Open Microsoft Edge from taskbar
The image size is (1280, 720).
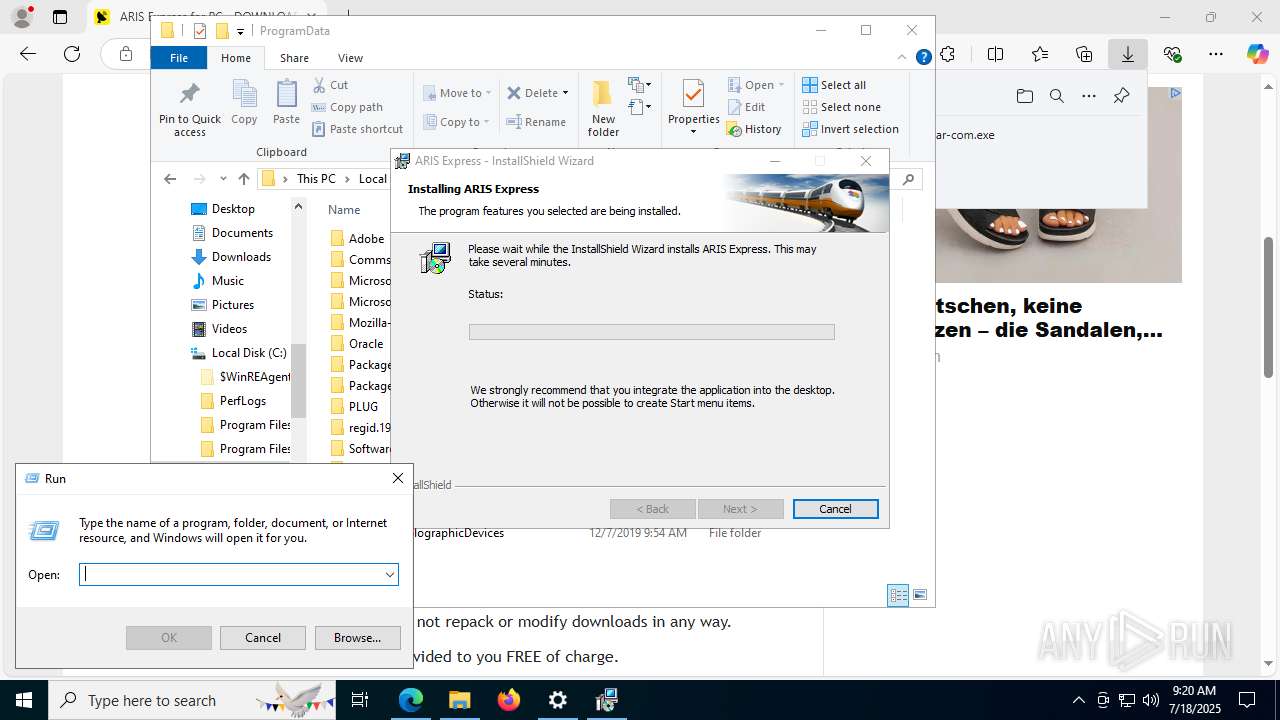pos(411,700)
